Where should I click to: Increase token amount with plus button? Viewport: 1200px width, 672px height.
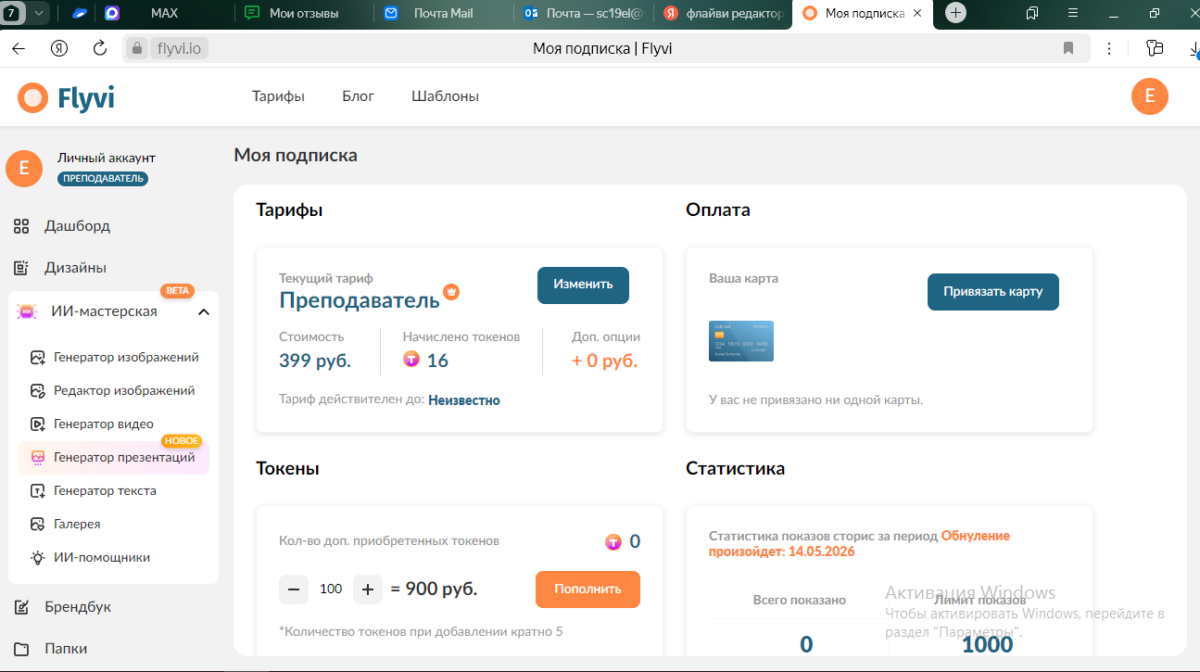[x=368, y=590]
